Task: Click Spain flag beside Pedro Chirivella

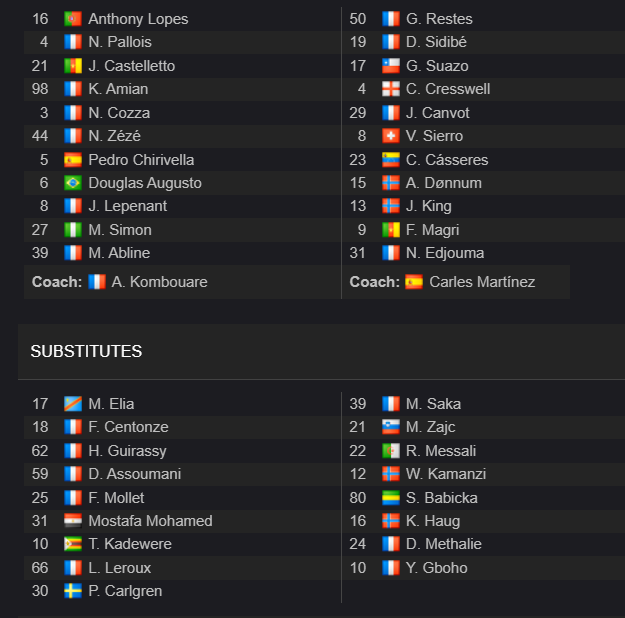Action: (x=73, y=160)
